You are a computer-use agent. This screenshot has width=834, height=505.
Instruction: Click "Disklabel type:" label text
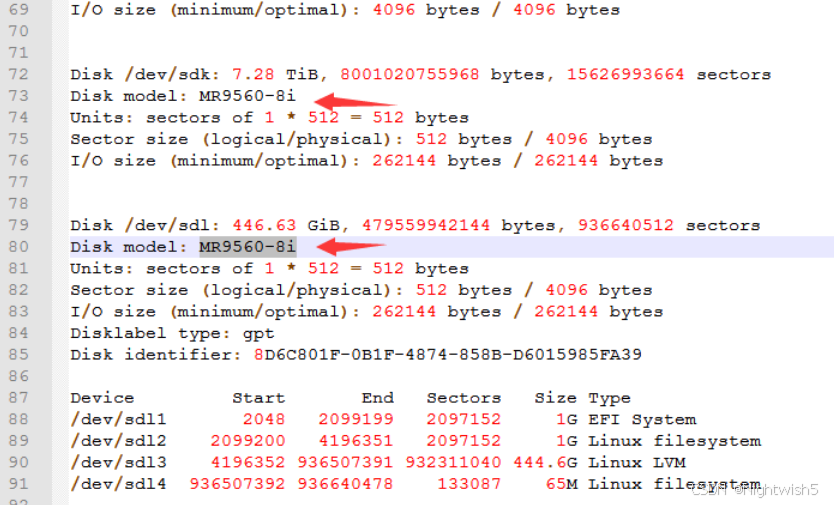[150, 334]
